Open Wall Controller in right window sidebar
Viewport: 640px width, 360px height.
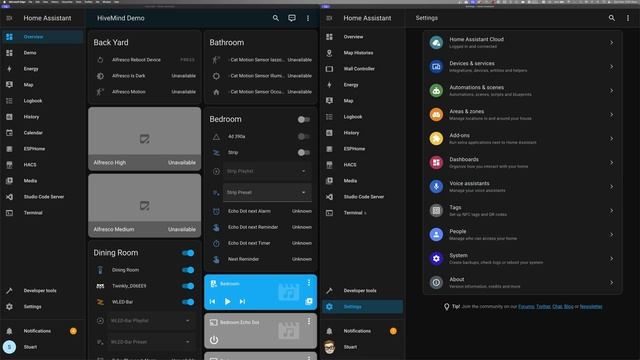point(363,69)
